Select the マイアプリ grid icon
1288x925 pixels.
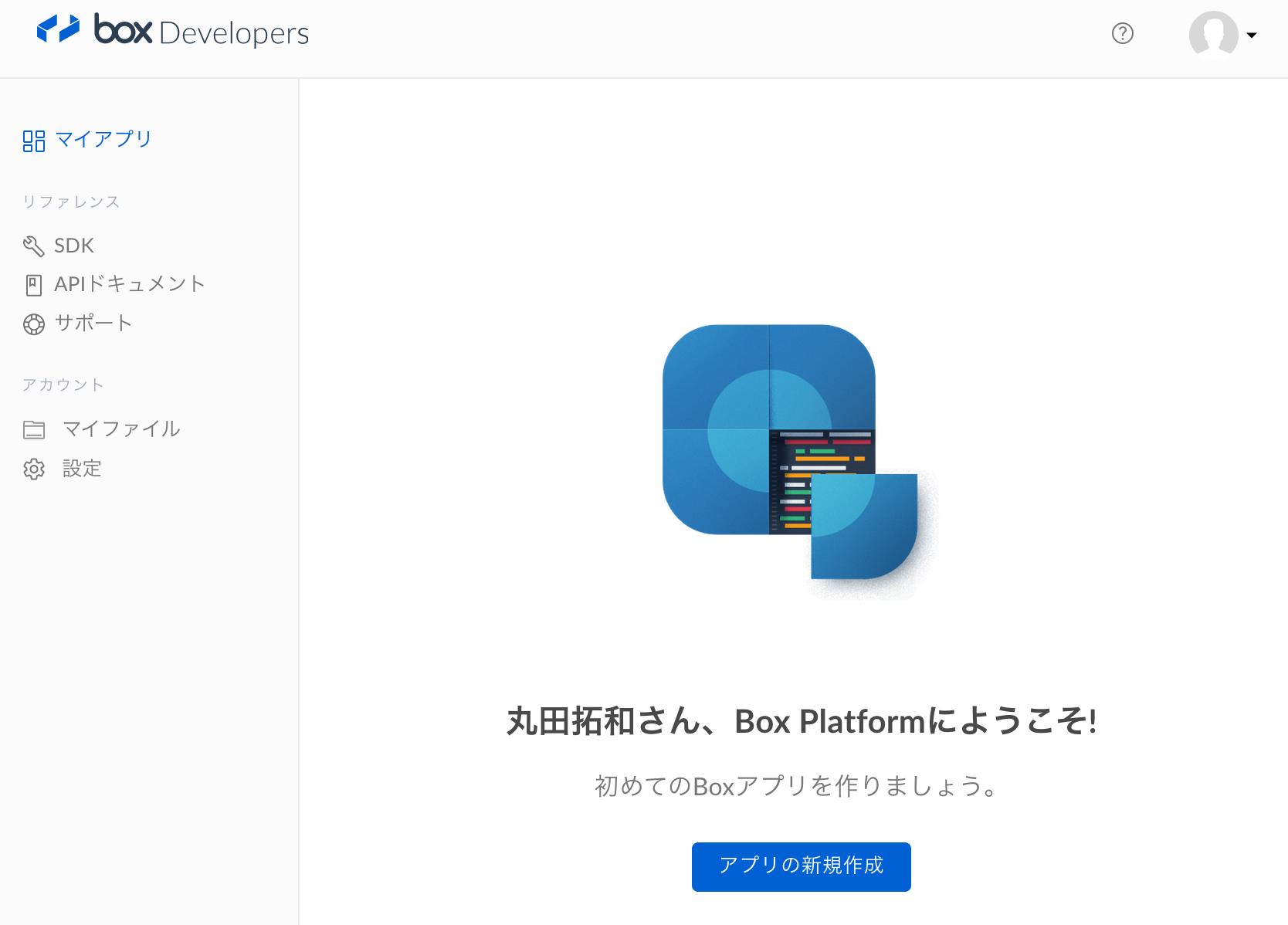(x=34, y=140)
